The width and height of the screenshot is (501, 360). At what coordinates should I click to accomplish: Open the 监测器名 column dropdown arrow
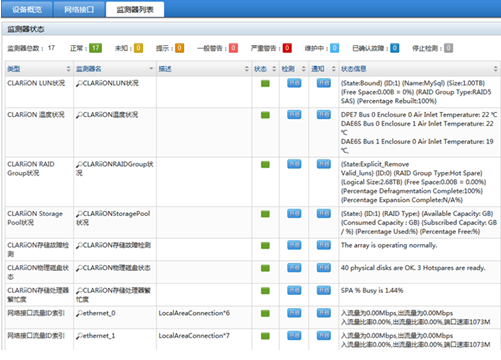pos(151,69)
